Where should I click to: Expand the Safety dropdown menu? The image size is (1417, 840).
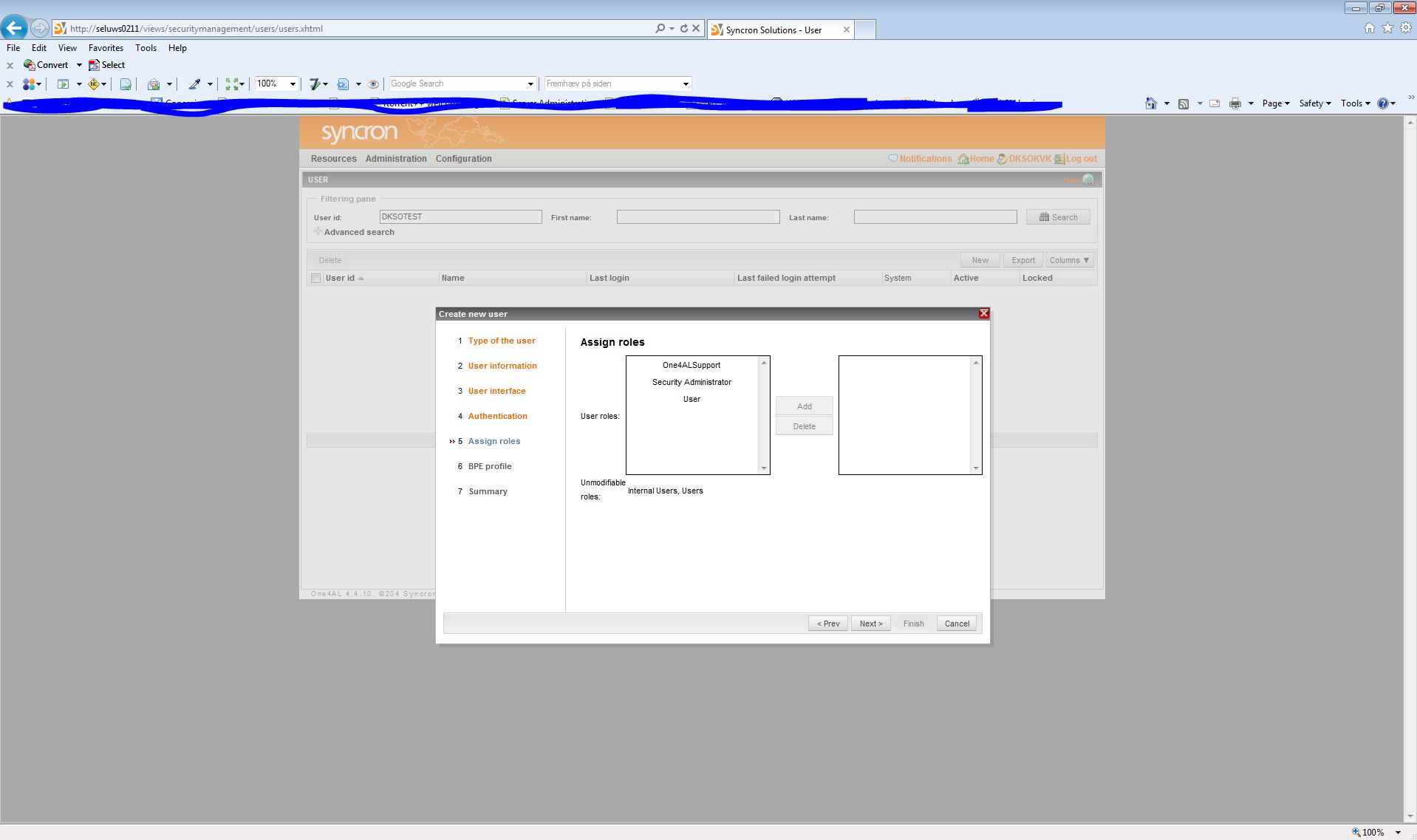(1314, 103)
